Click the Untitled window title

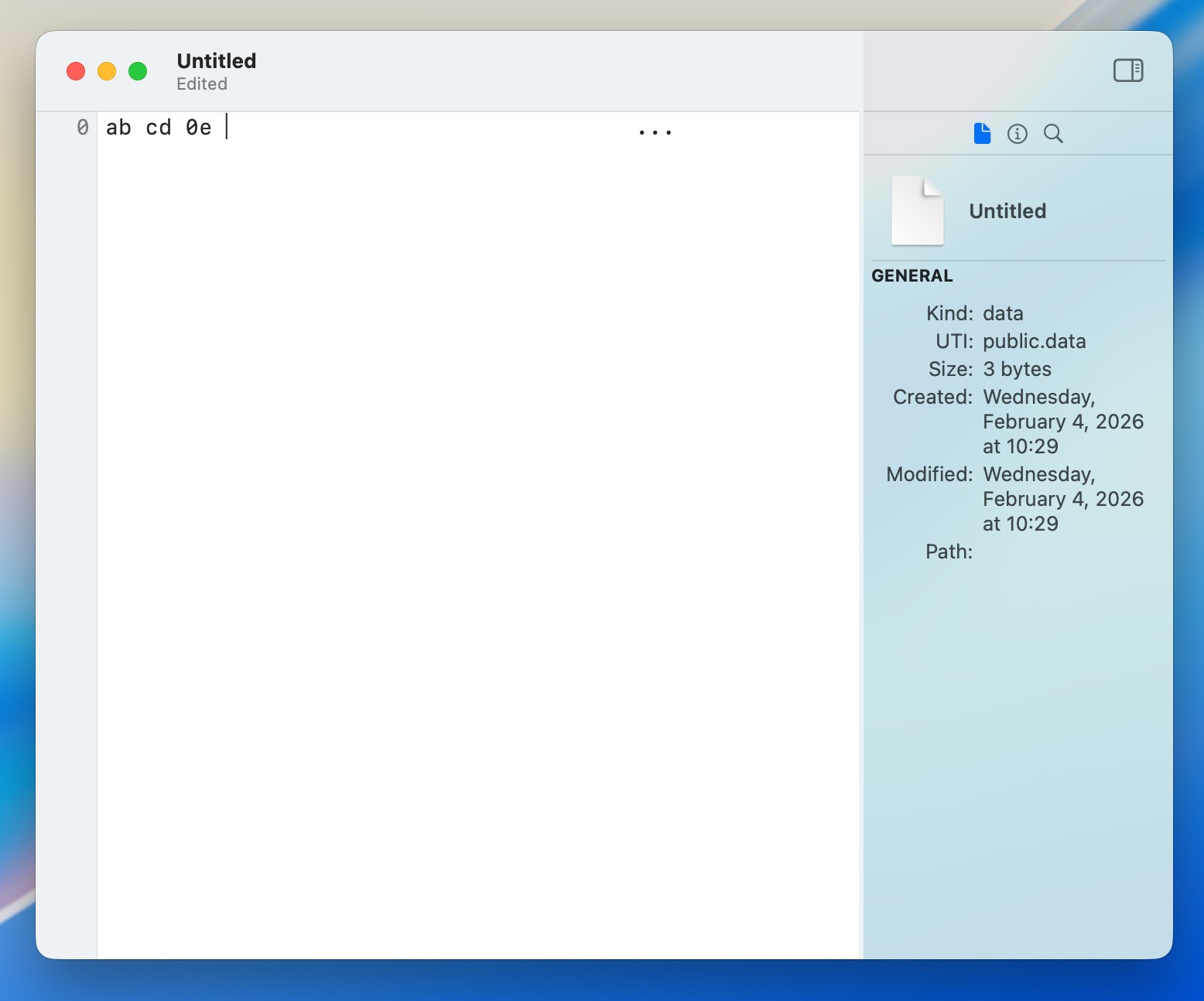(x=217, y=61)
